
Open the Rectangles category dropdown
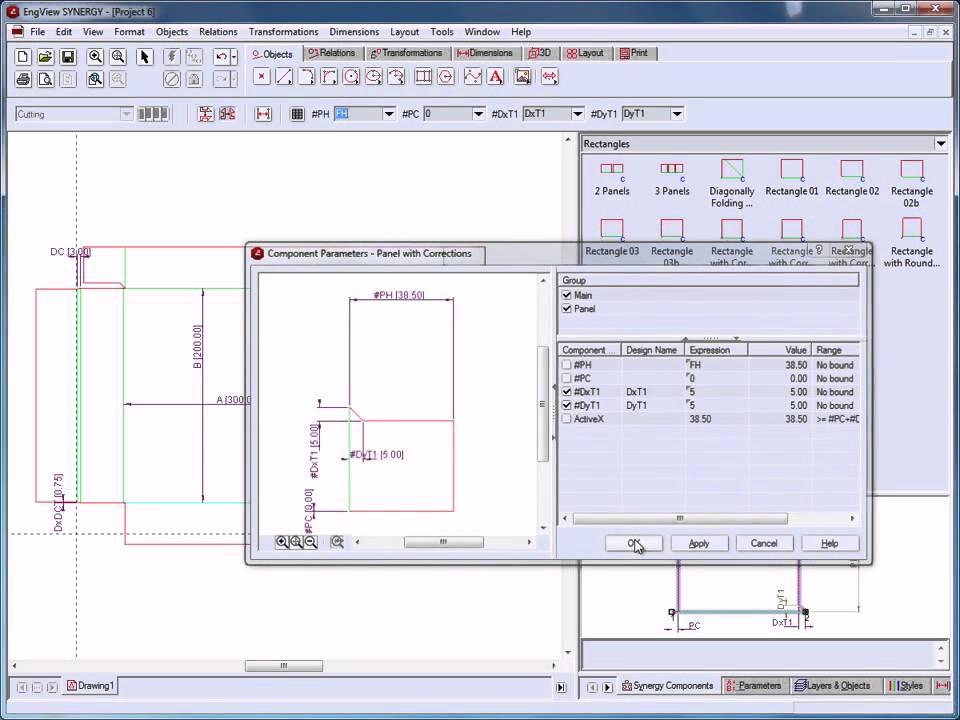pos(940,144)
